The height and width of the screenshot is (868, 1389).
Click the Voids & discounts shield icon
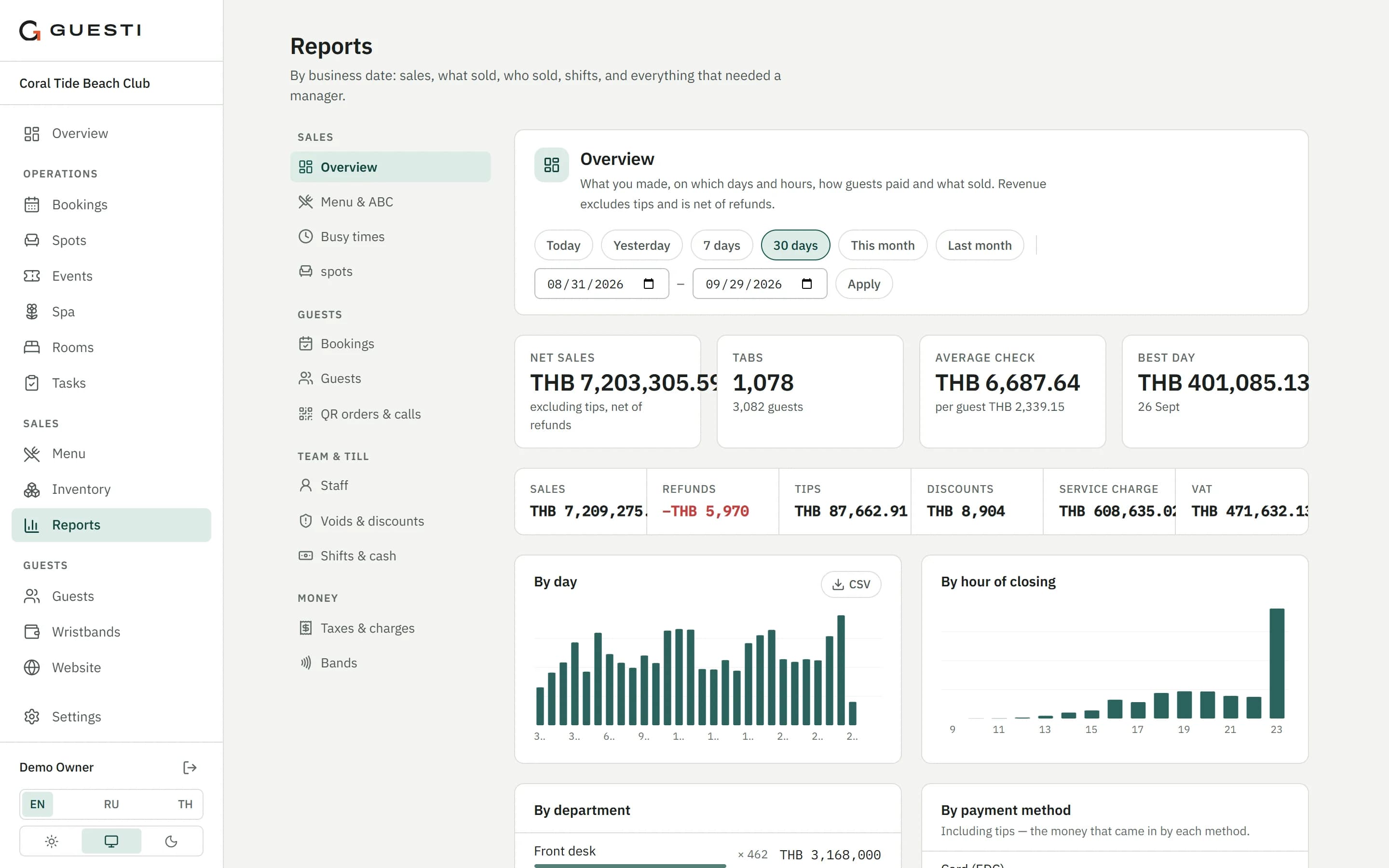(305, 521)
